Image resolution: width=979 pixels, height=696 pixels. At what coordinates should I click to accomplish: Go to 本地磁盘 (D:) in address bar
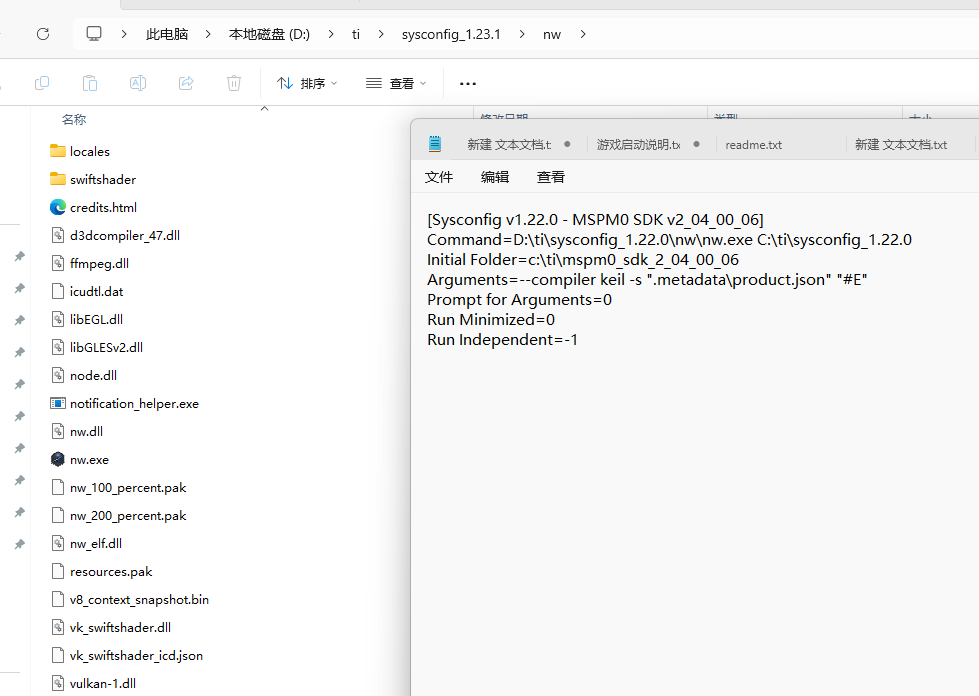pyautogui.click(x=269, y=34)
